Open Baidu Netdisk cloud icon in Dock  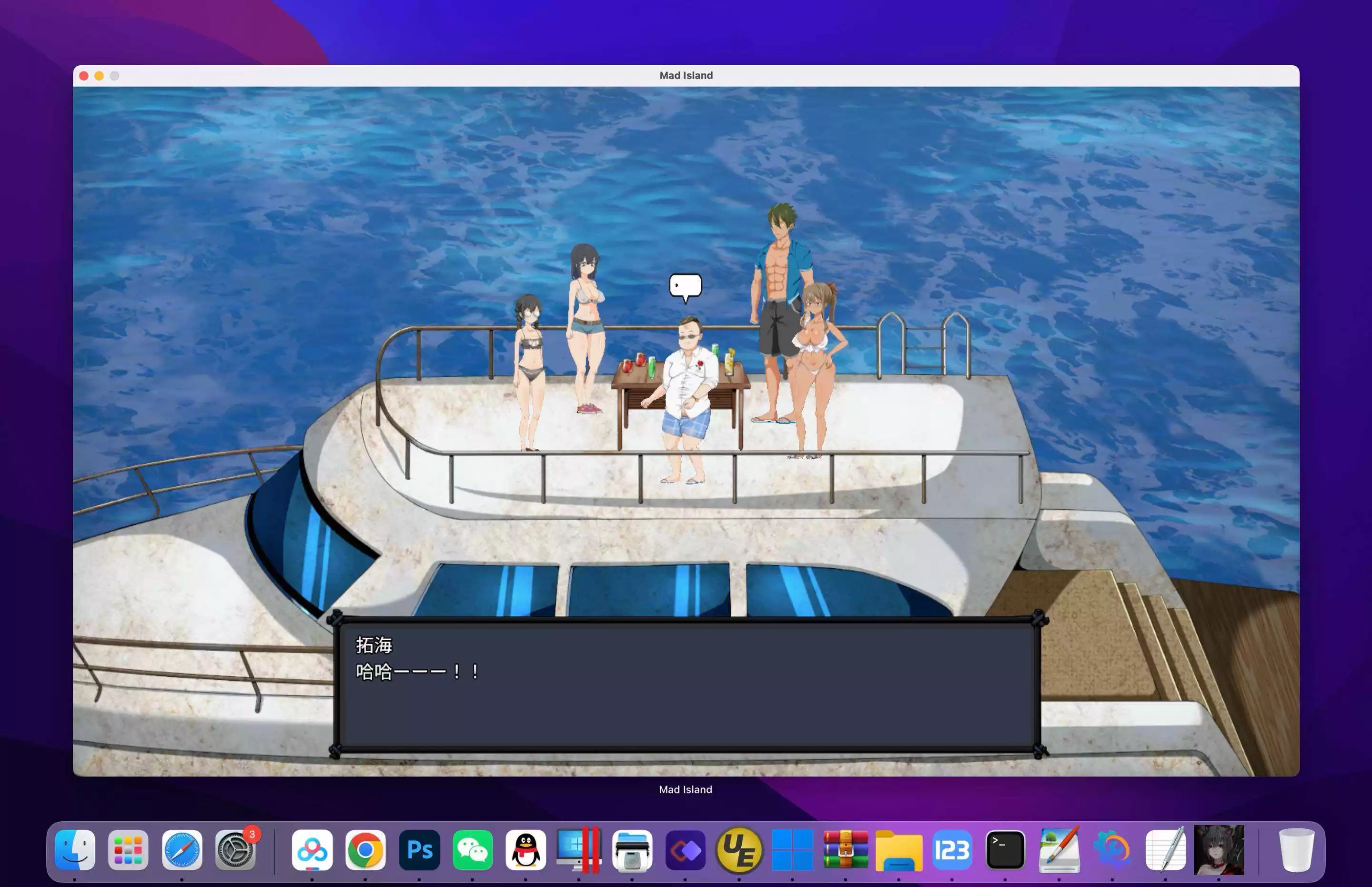pyautogui.click(x=312, y=850)
